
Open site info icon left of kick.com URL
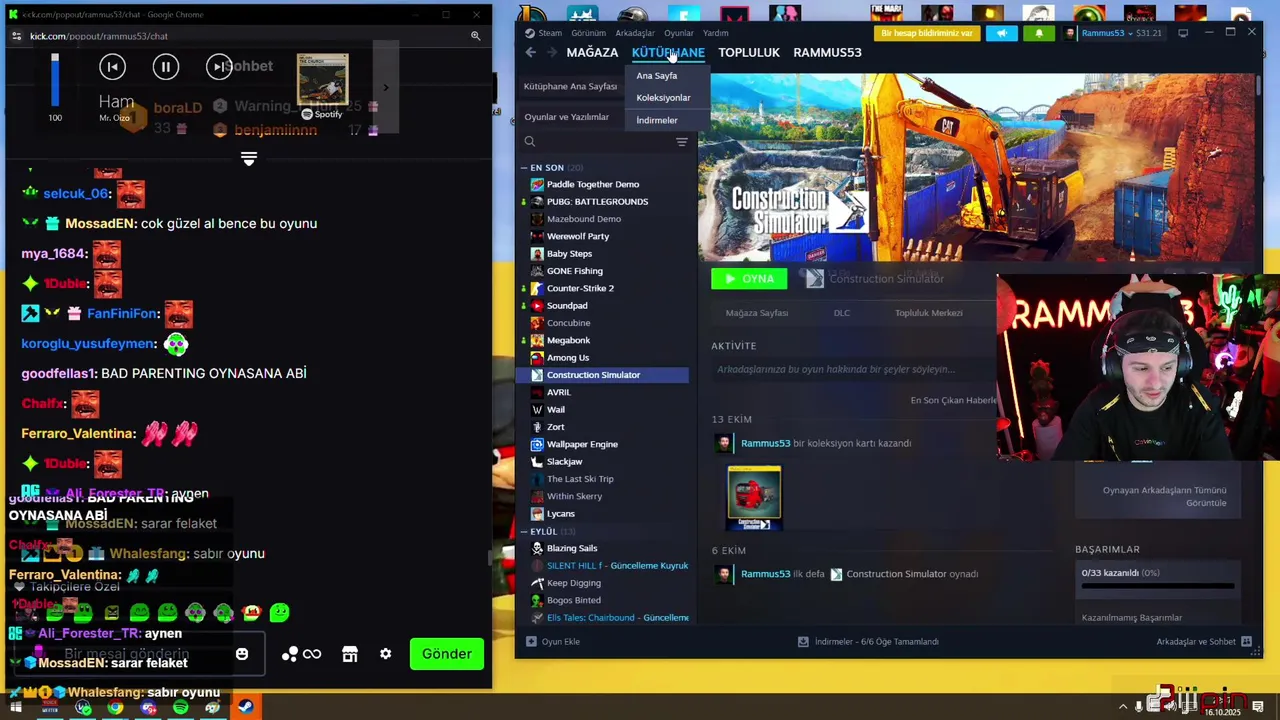pos(16,36)
